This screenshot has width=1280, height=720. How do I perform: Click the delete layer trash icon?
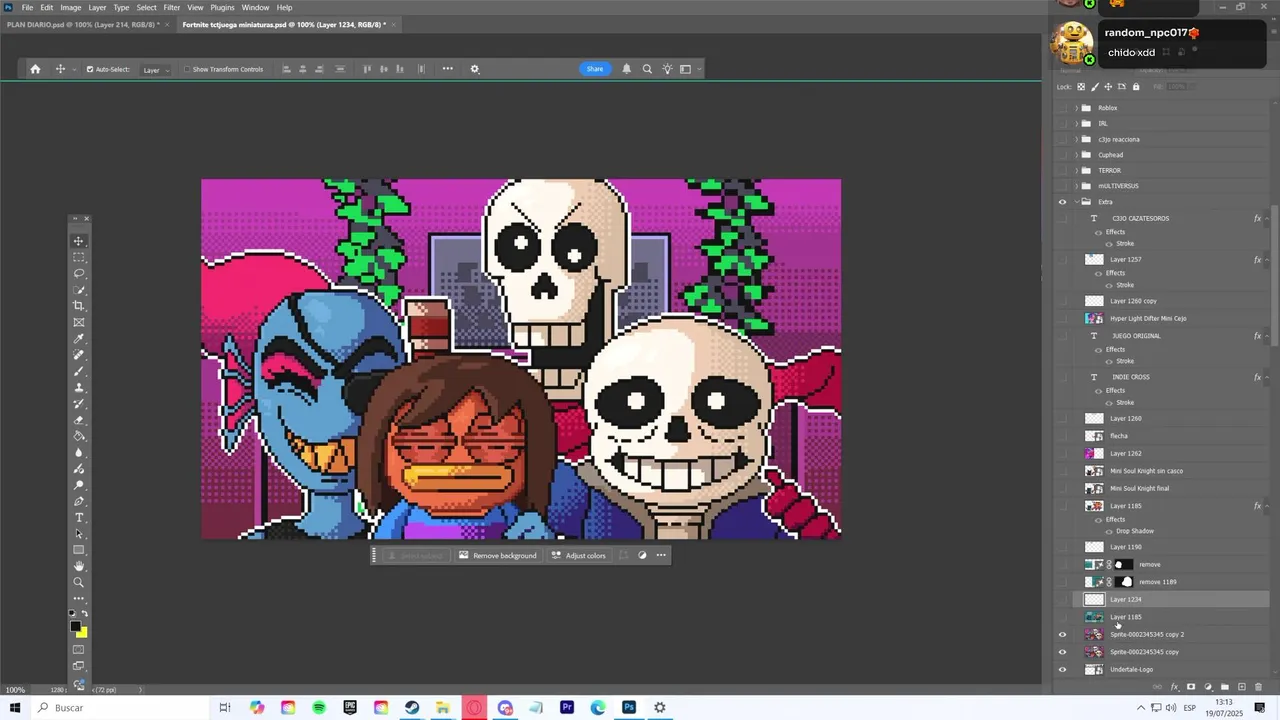tap(1259, 687)
